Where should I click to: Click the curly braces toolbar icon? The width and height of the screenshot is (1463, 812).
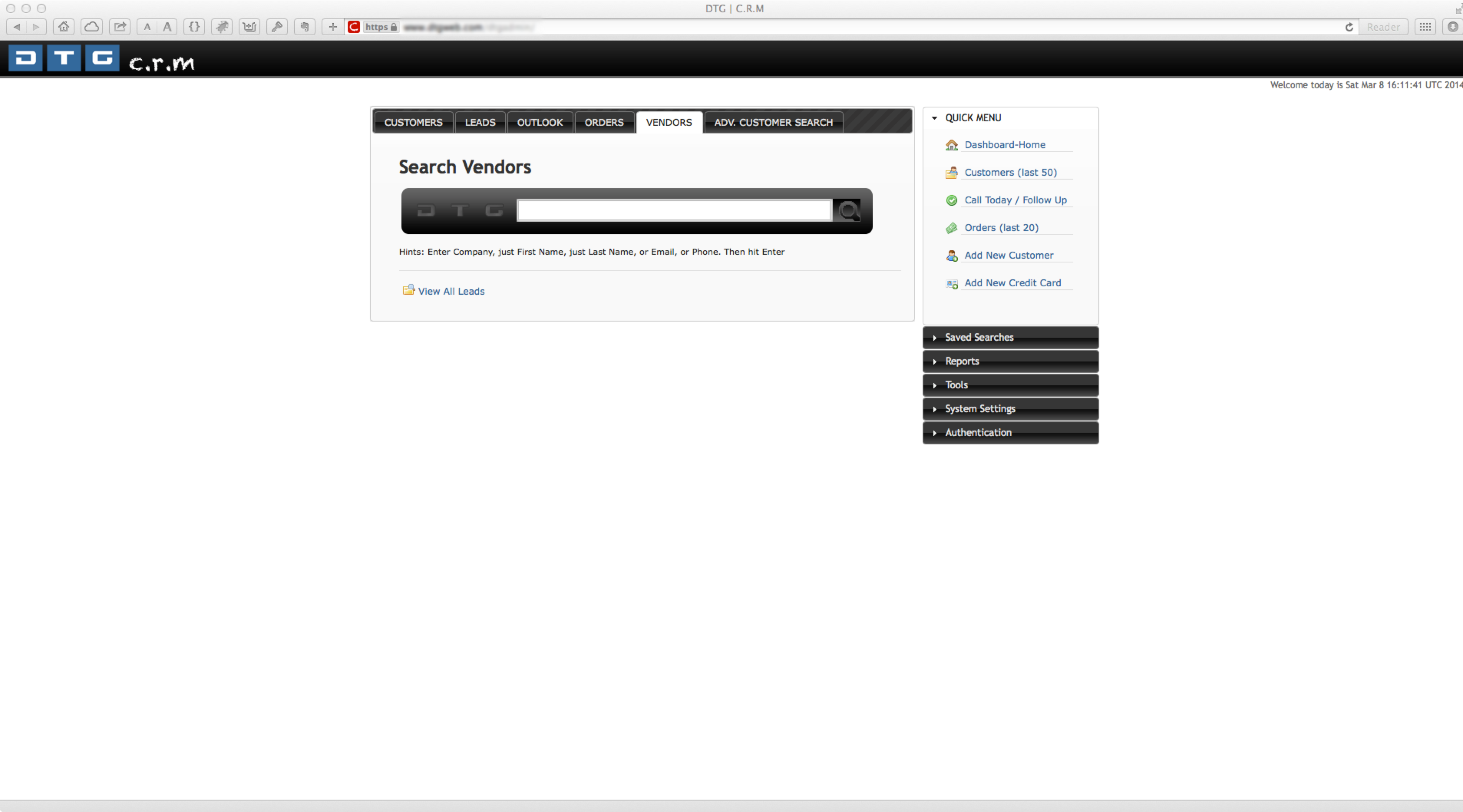click(194, 27)
